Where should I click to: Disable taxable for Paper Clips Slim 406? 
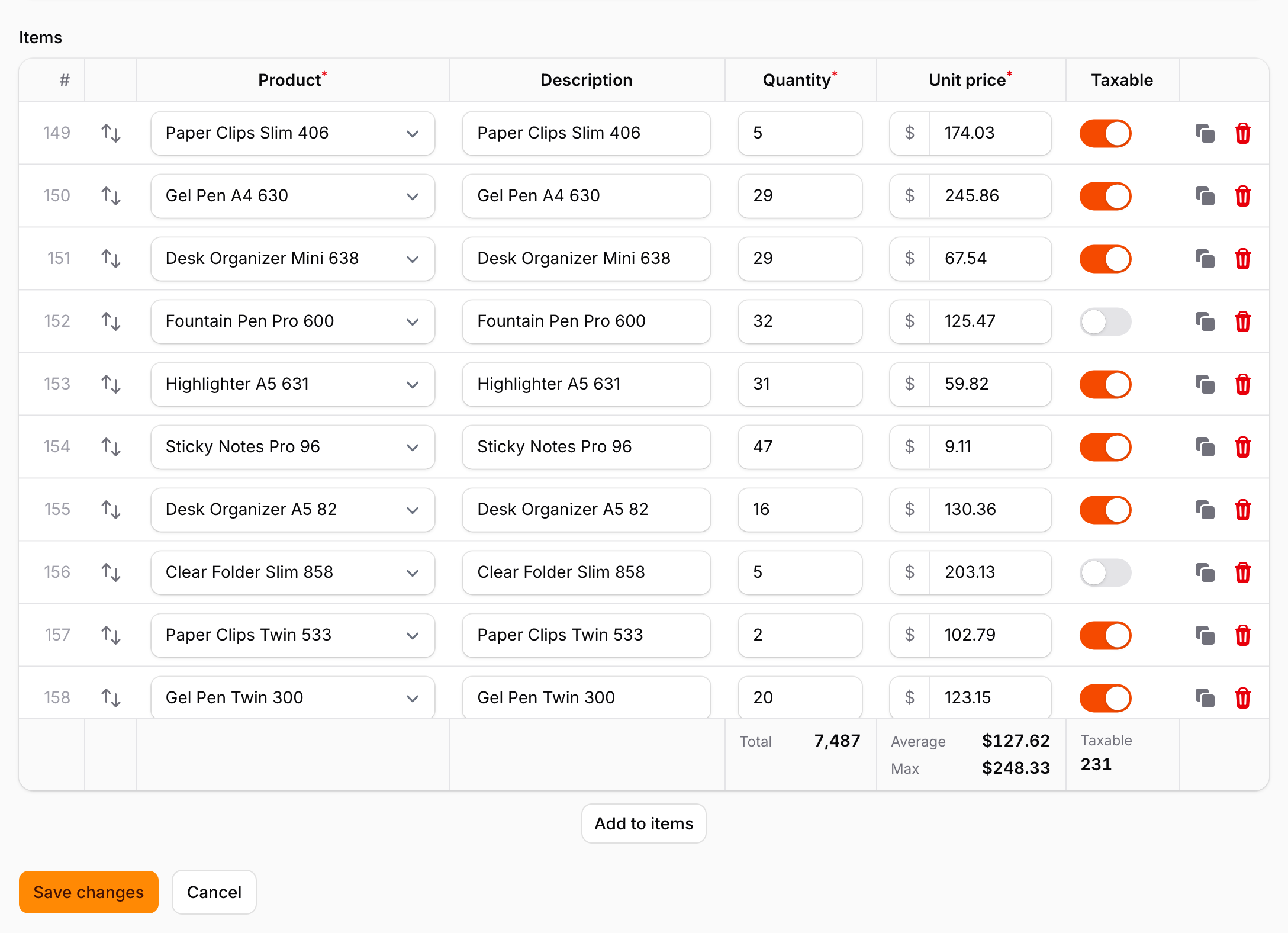1105,133
